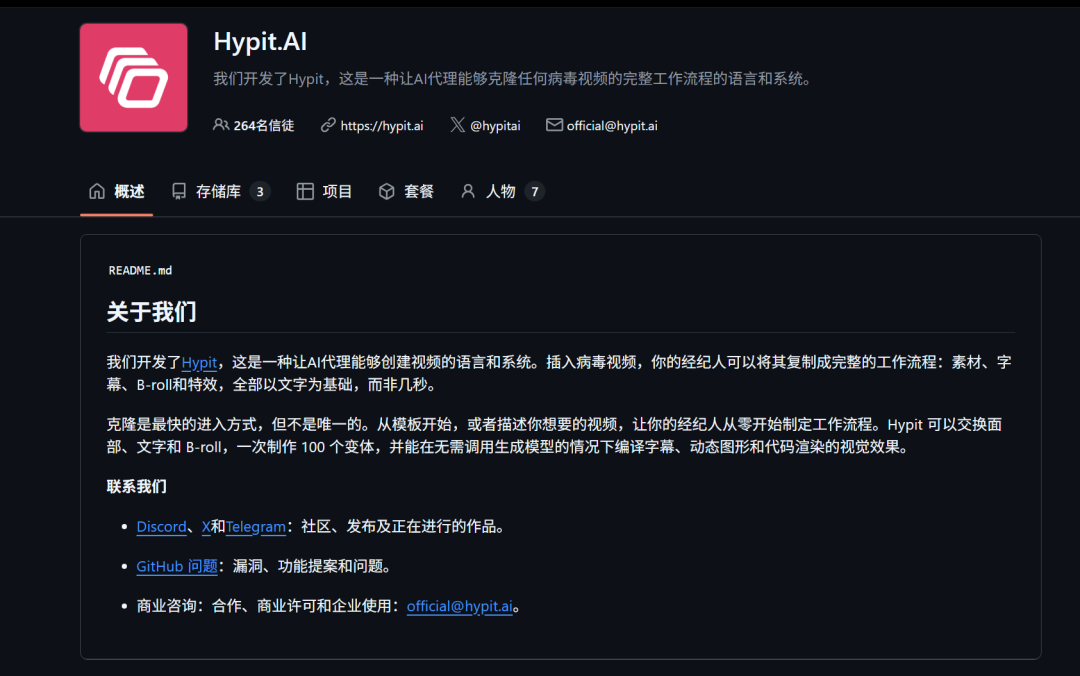Click the official@hypit.ai email in header
This screenshot has height=676, width=1080.
(612, 125)
